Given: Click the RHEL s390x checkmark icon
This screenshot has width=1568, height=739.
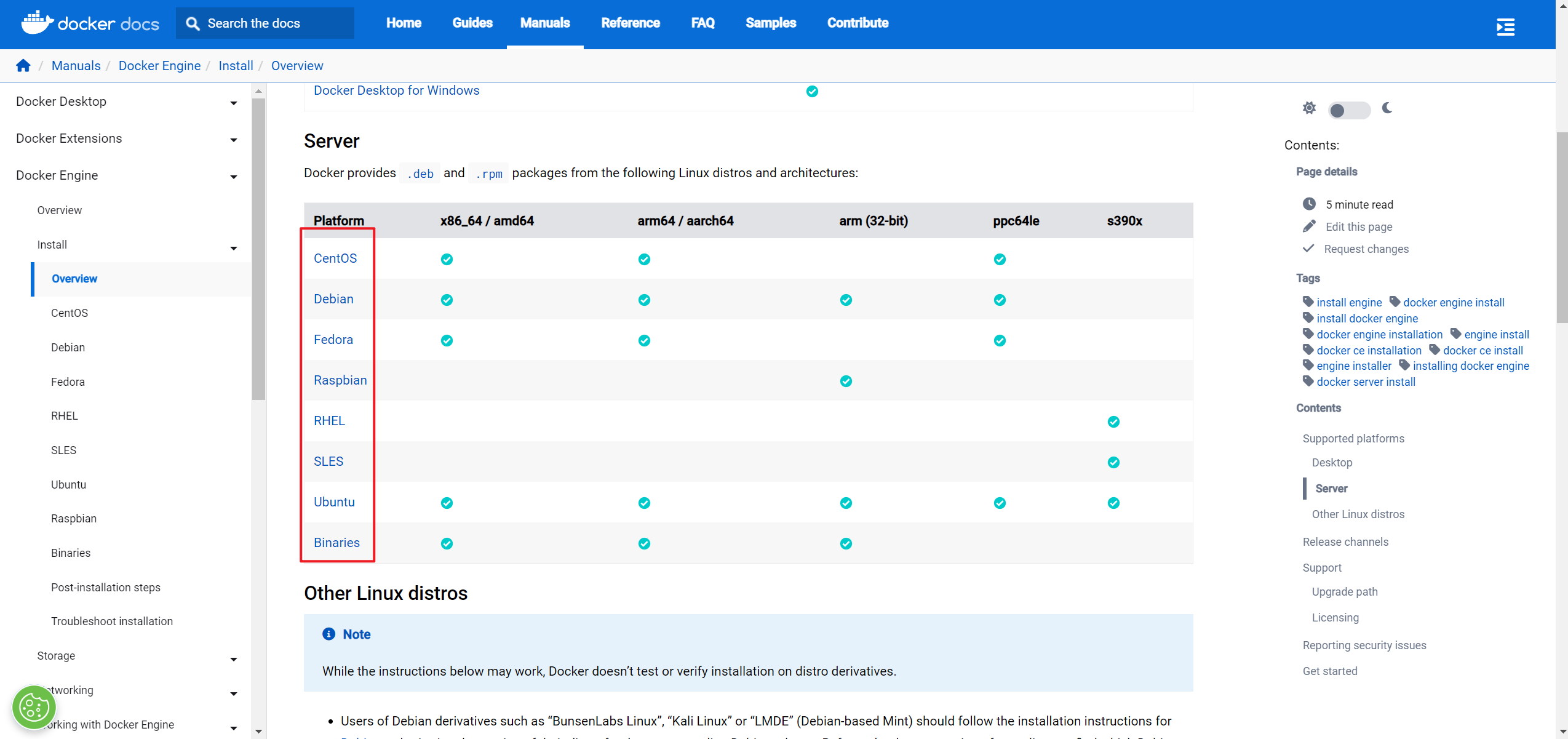Looking at the screenshot, I should point(1113,421).
